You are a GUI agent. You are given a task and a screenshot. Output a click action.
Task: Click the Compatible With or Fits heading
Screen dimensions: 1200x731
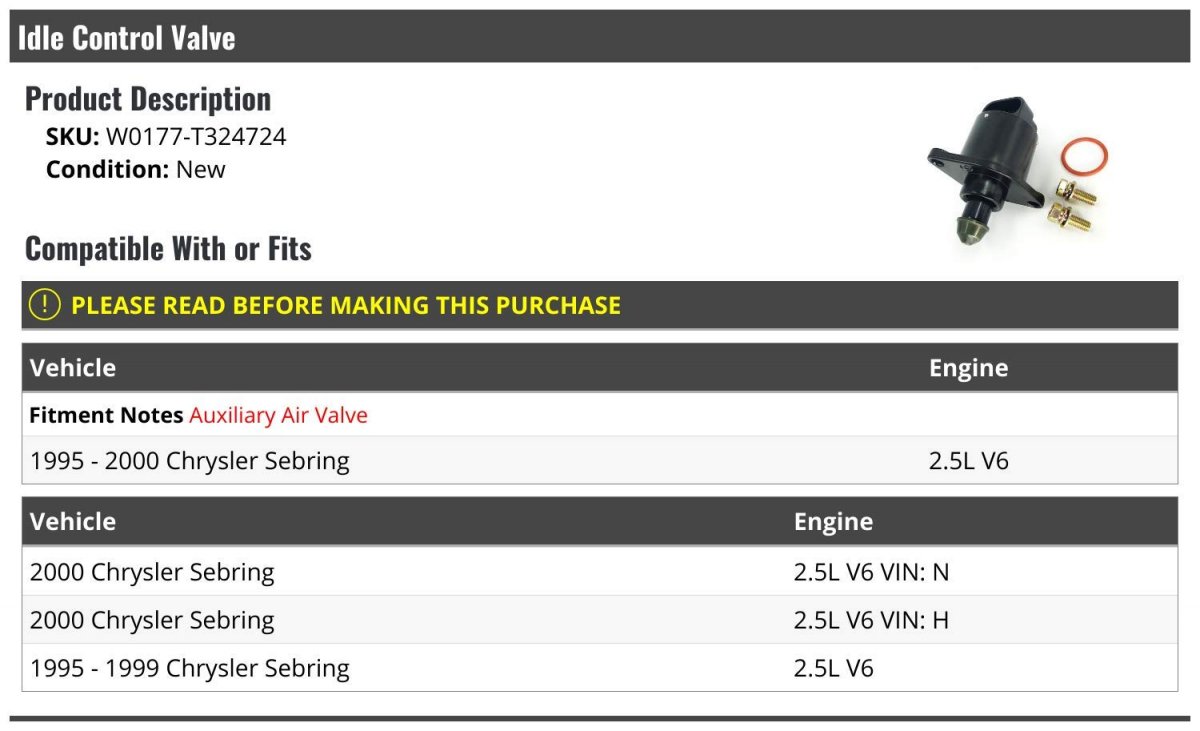tap(168, 248)
